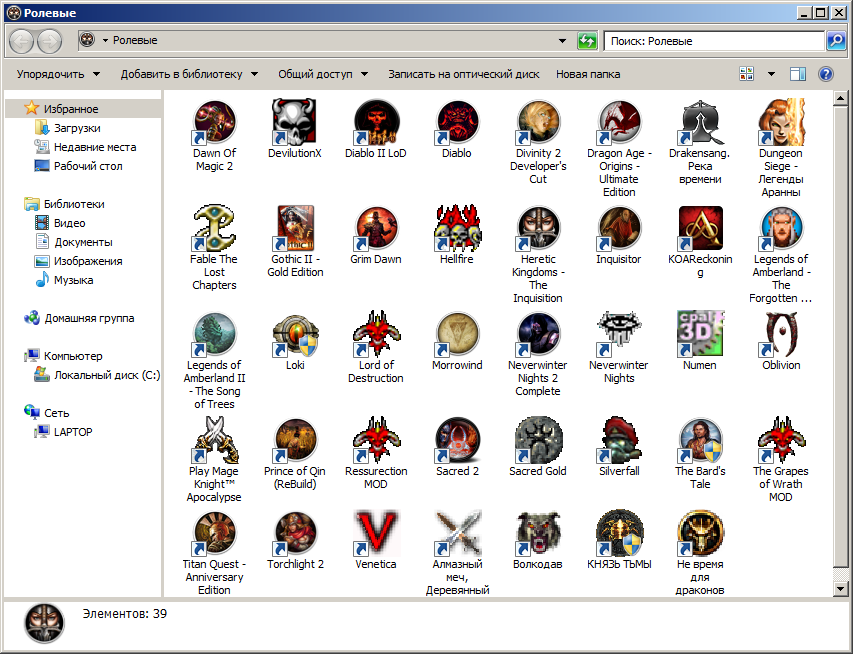Select the Diablo II LoD shortcut

point(375,122)
